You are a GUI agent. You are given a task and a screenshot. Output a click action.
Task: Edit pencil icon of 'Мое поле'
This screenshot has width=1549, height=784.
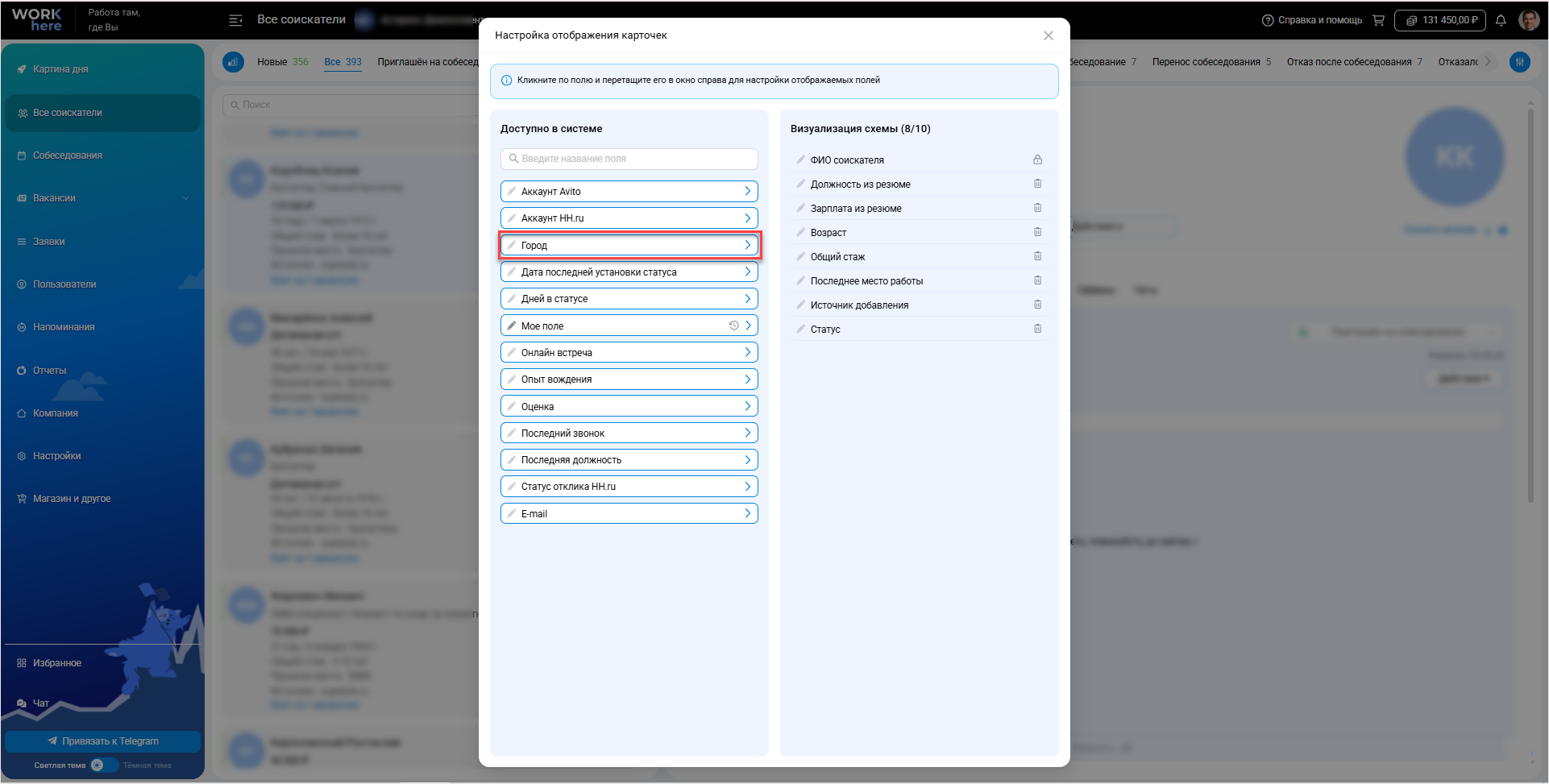coord(512,326)
